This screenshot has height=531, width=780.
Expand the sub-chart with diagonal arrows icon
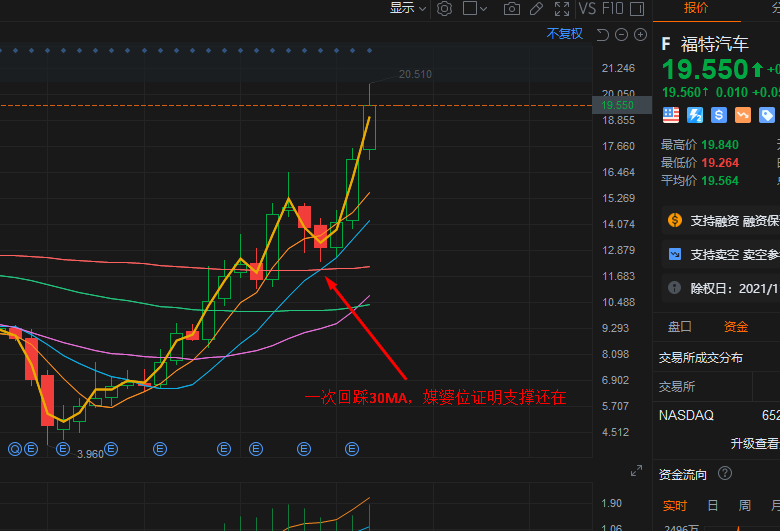636,471
